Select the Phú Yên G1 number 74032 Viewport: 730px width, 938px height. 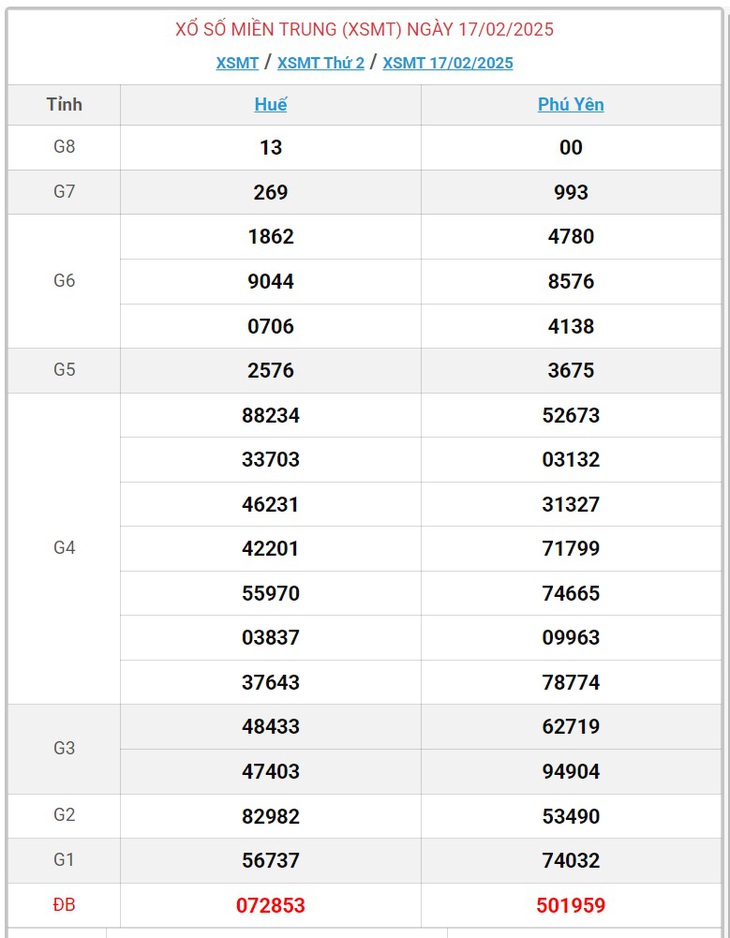571,860
